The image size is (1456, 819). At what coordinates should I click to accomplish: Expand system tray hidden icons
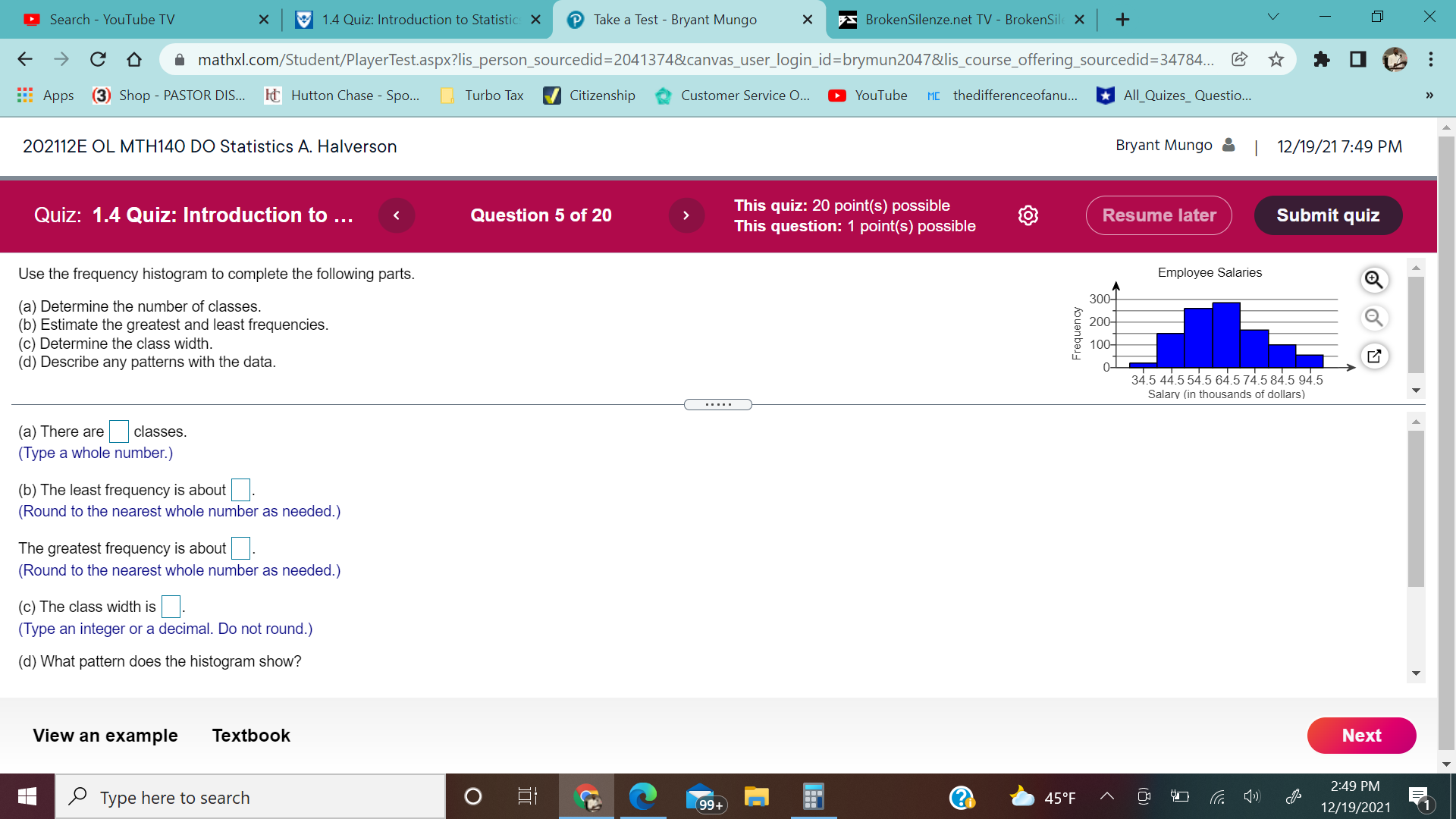click(1106, 797)
